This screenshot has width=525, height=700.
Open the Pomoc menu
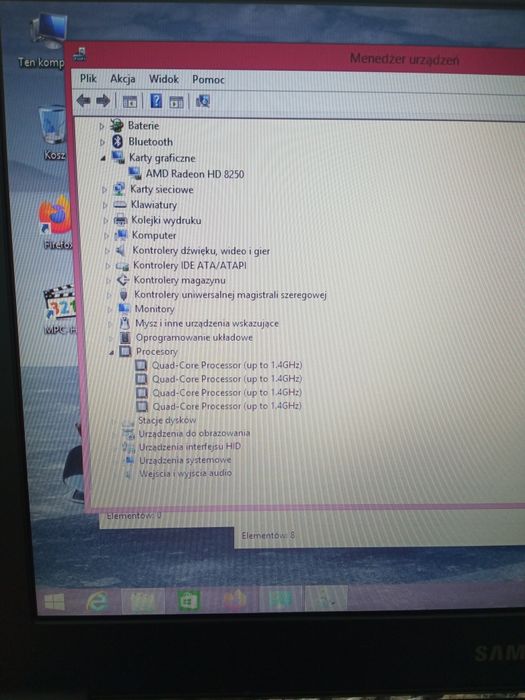pyautogui.click(x=208, y=79)
